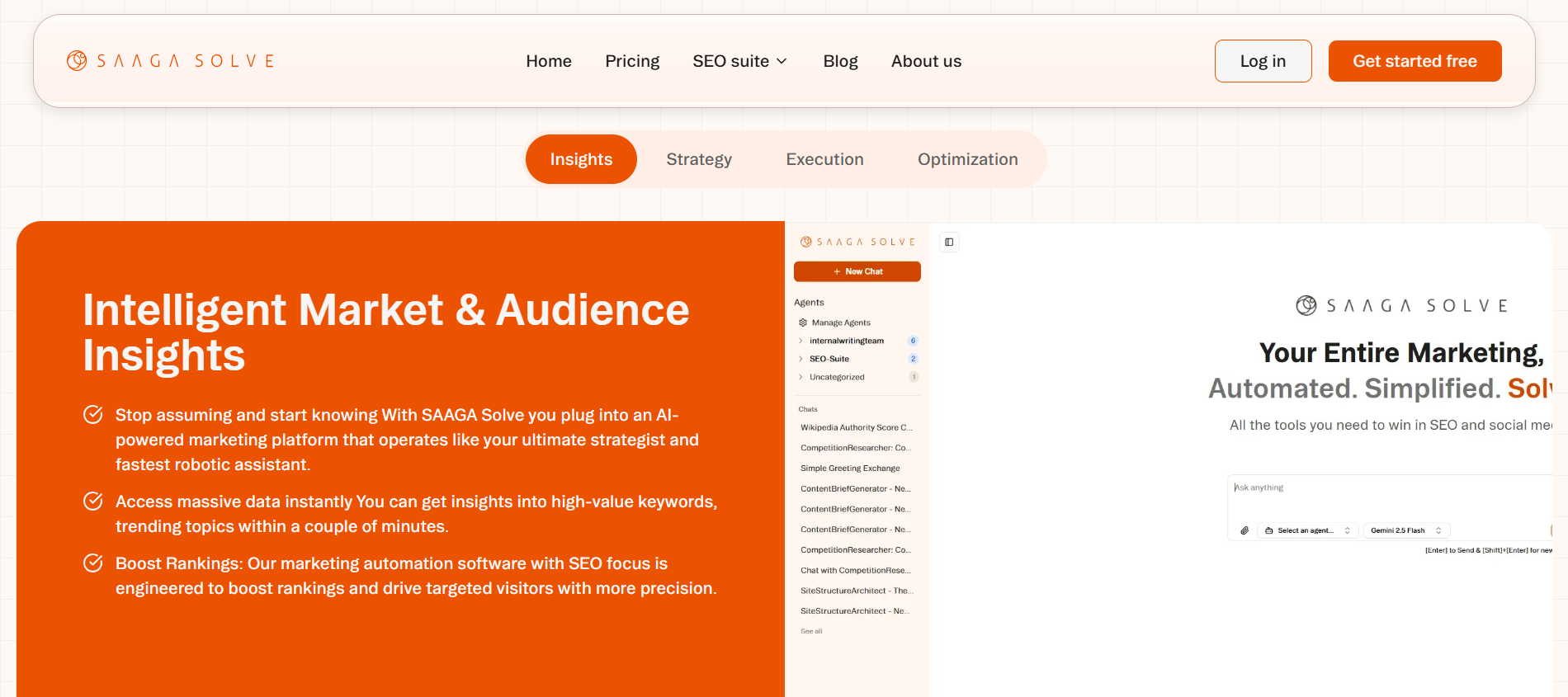Start a New Chat
Viewport: 1568px width, 697px height.
(857, 271)
